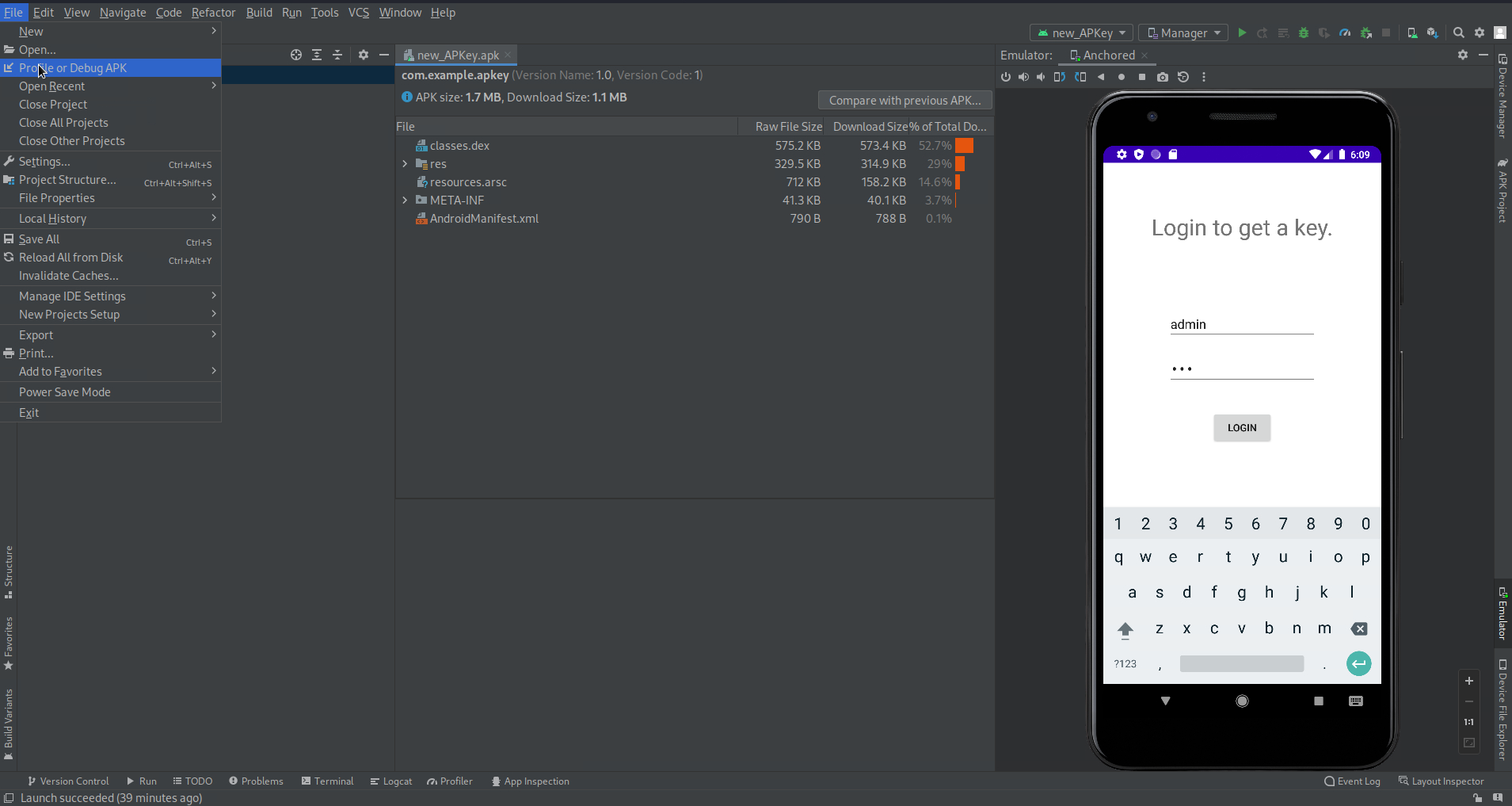
Task: Select Invalidate Caches from File menu
Action: (x=111, y=276)
